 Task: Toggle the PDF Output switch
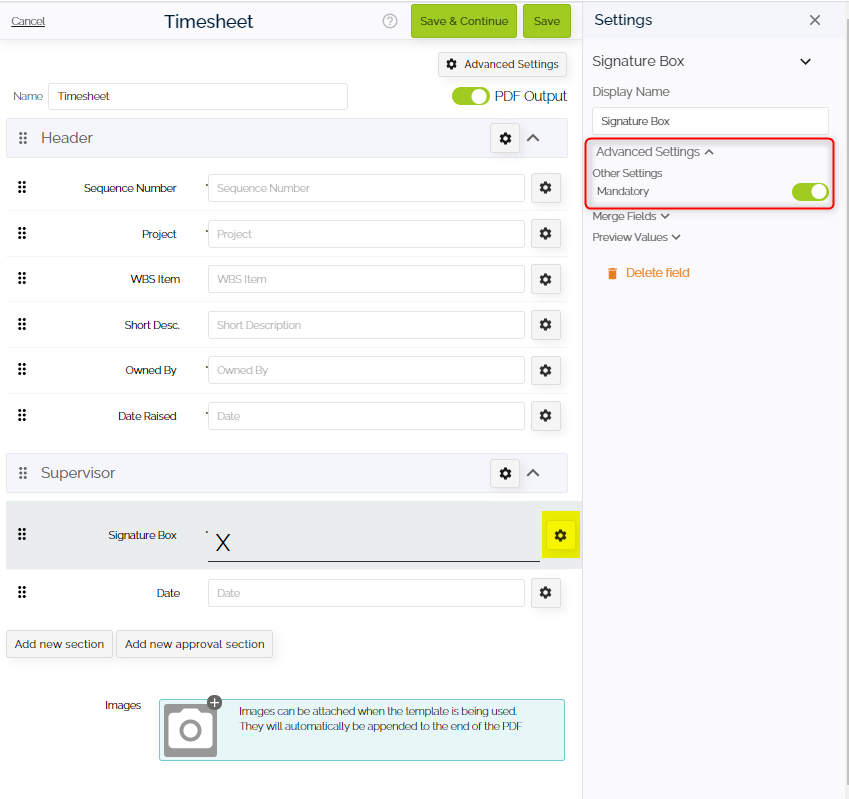click(471, 96)
